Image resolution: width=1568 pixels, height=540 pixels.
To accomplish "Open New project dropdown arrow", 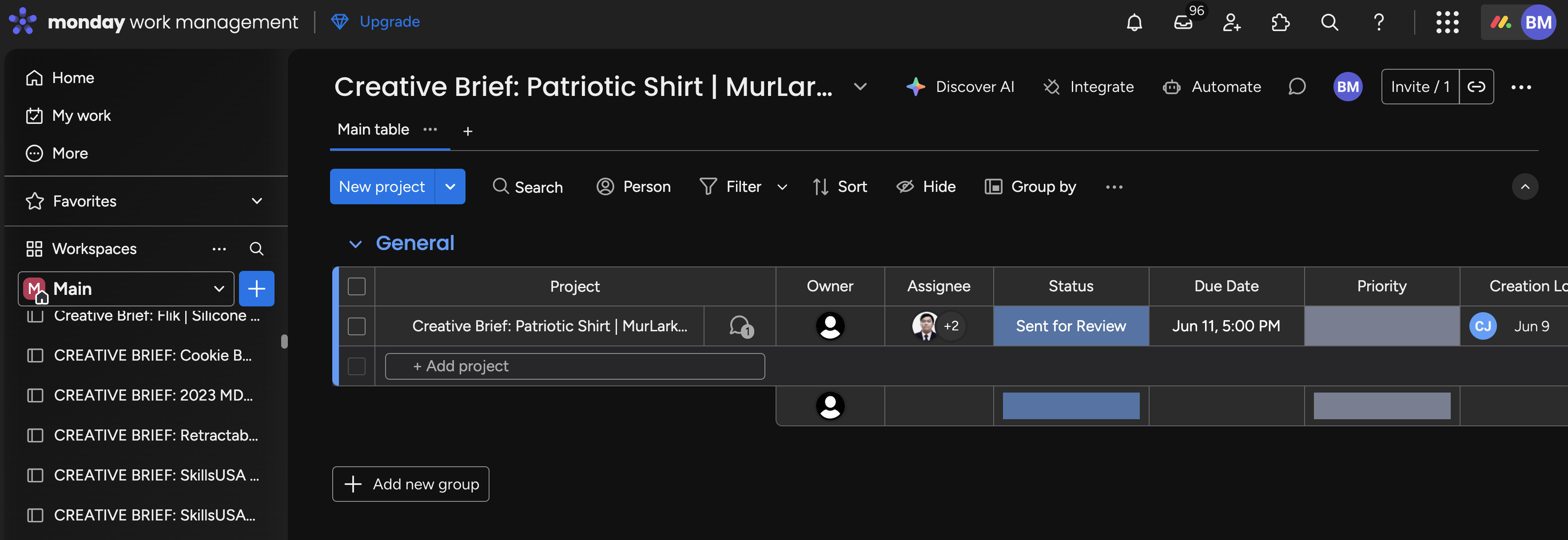I will click(450, 187).
